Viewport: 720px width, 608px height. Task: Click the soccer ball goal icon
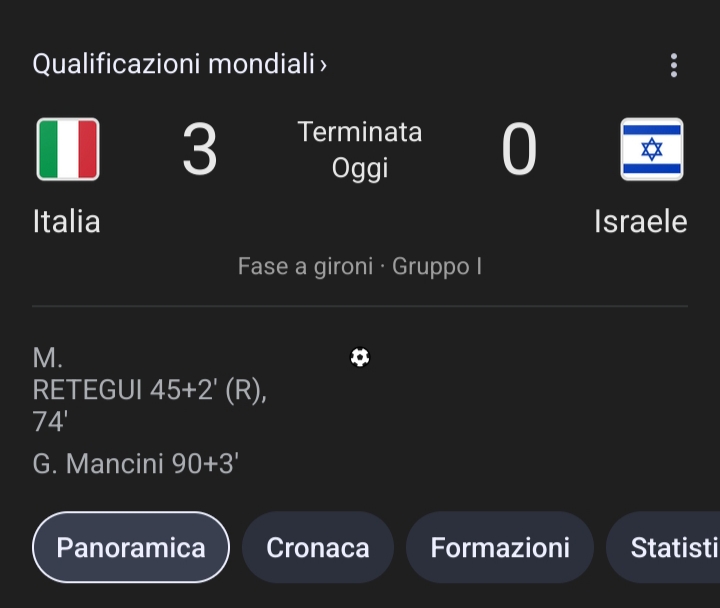[360, 357]
